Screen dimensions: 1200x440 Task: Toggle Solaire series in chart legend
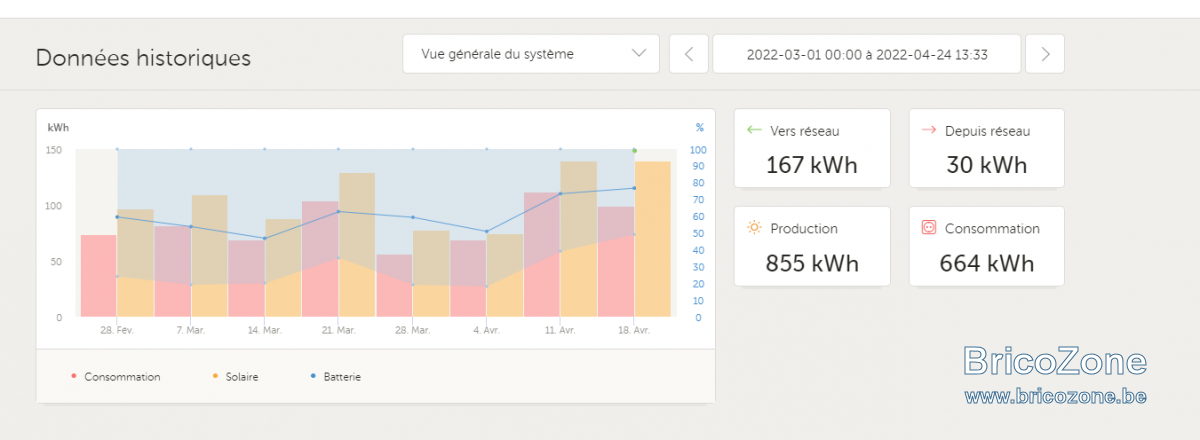(234, 377)
